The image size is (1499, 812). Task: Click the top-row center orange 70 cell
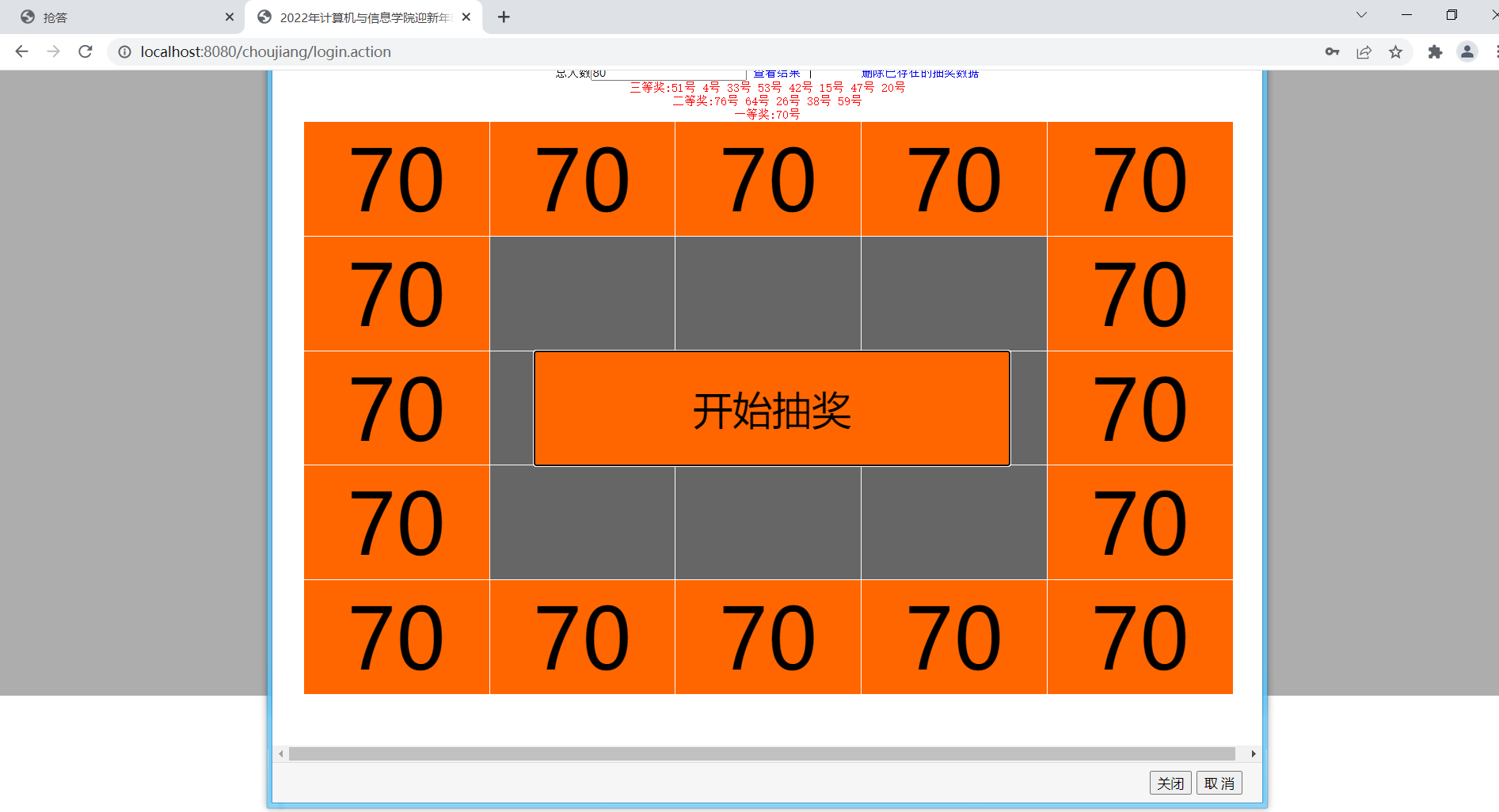point(768,179)
